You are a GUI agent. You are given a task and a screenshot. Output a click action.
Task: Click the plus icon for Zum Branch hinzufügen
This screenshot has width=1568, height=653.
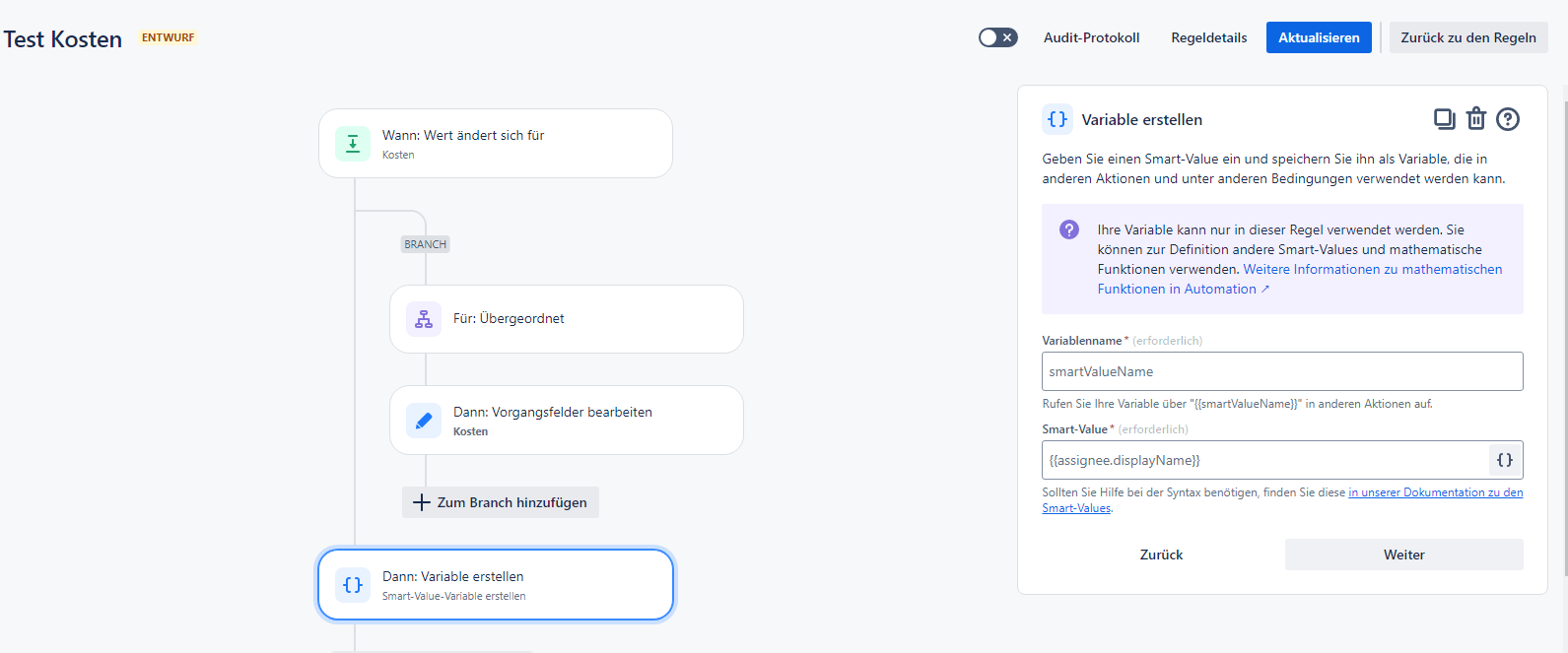point(422,502)
